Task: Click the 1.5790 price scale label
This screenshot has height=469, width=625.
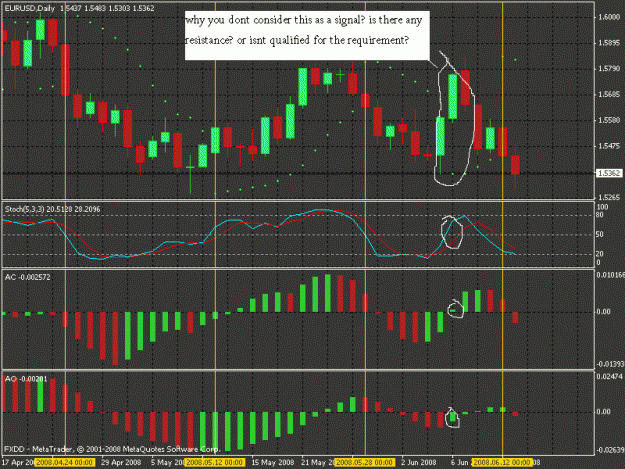Action: coord(609,69)
